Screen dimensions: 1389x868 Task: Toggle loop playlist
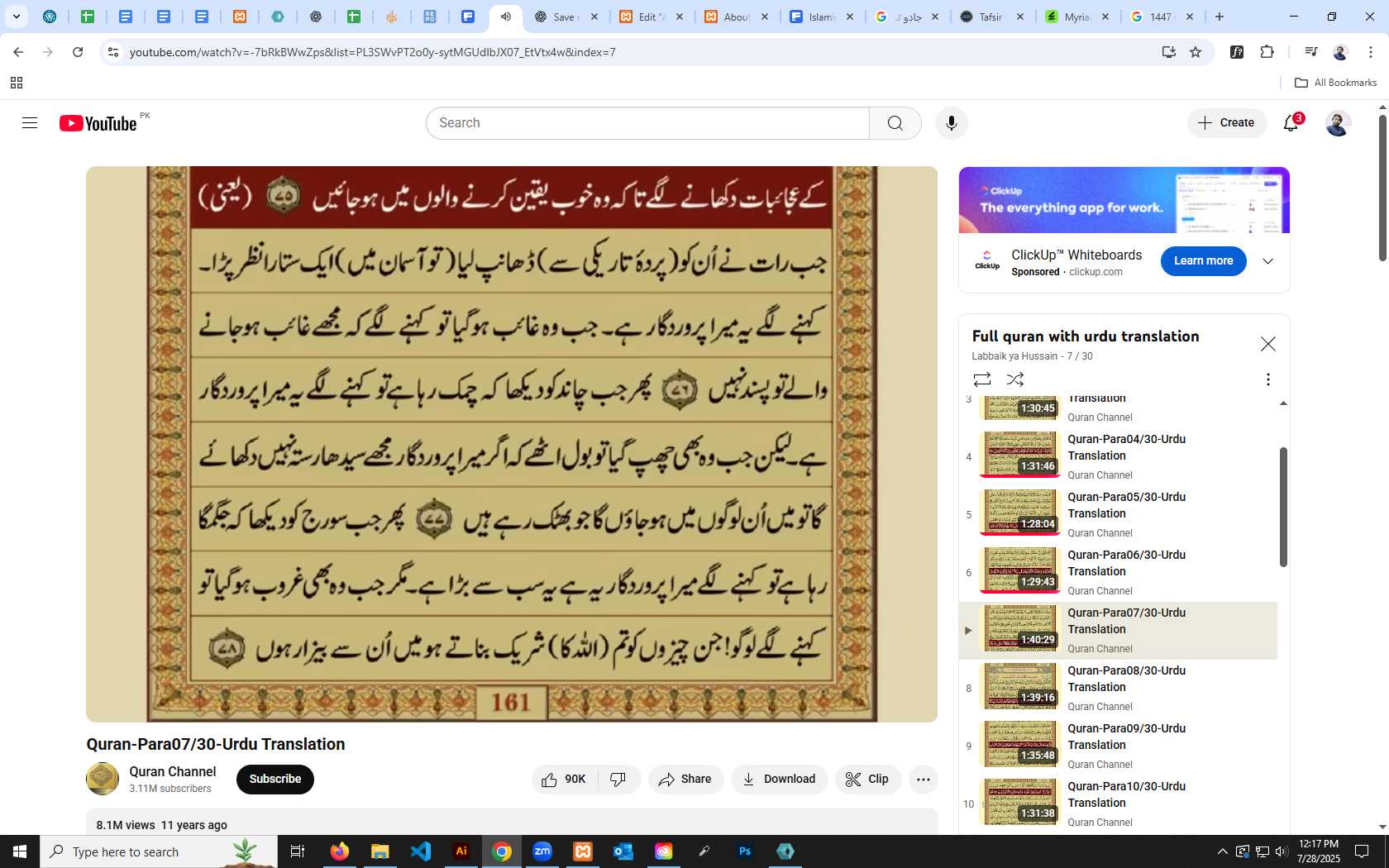982,379
